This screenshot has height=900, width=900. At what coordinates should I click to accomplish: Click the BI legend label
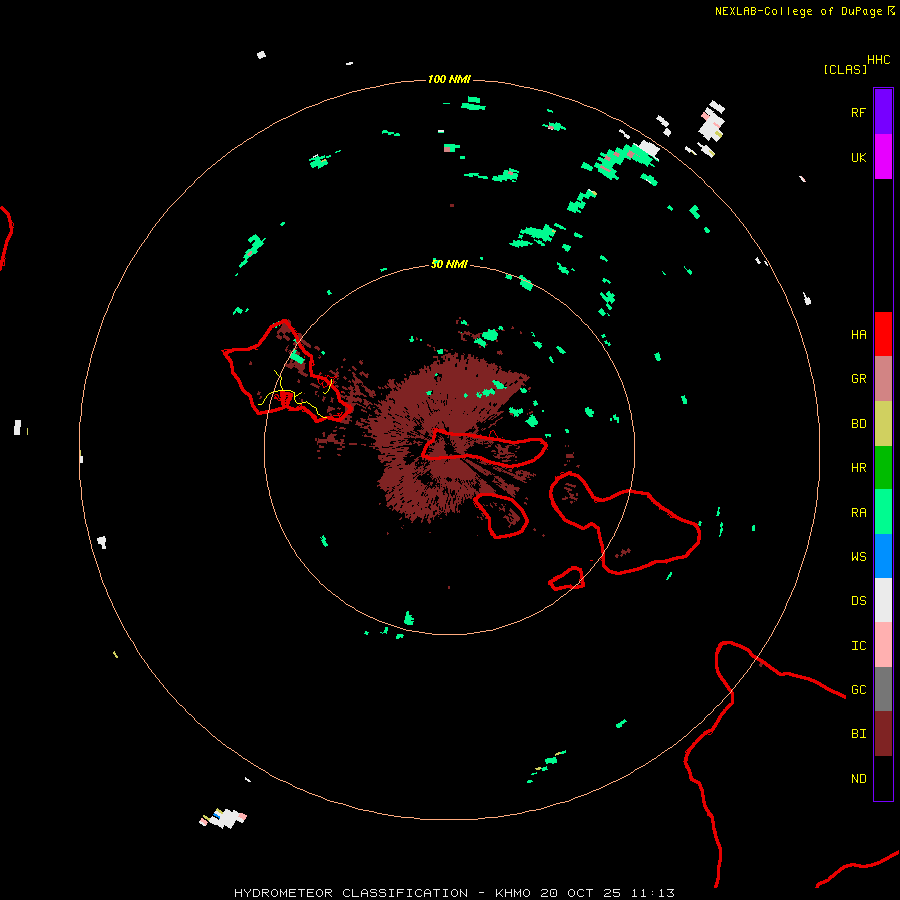(x=858, y=734)
